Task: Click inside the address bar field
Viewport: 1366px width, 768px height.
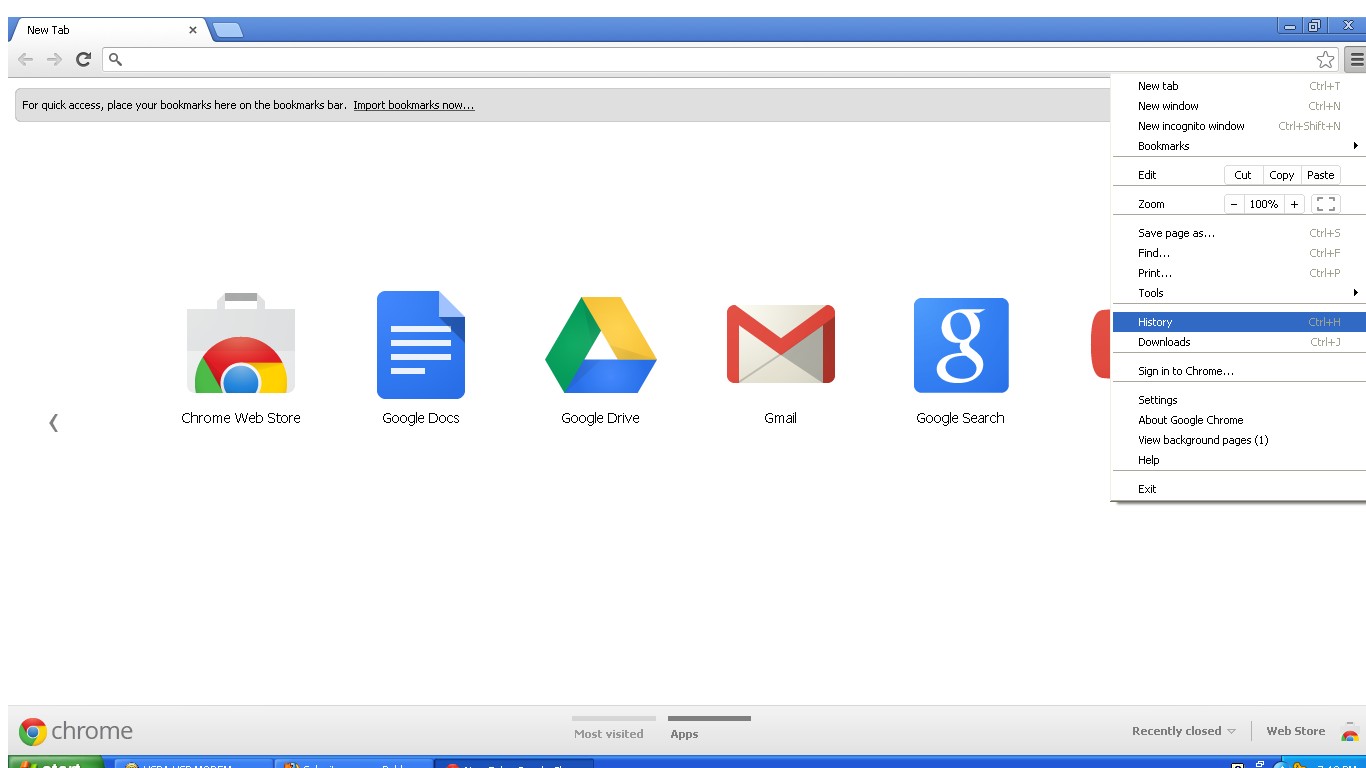Action: click(700, 60)
